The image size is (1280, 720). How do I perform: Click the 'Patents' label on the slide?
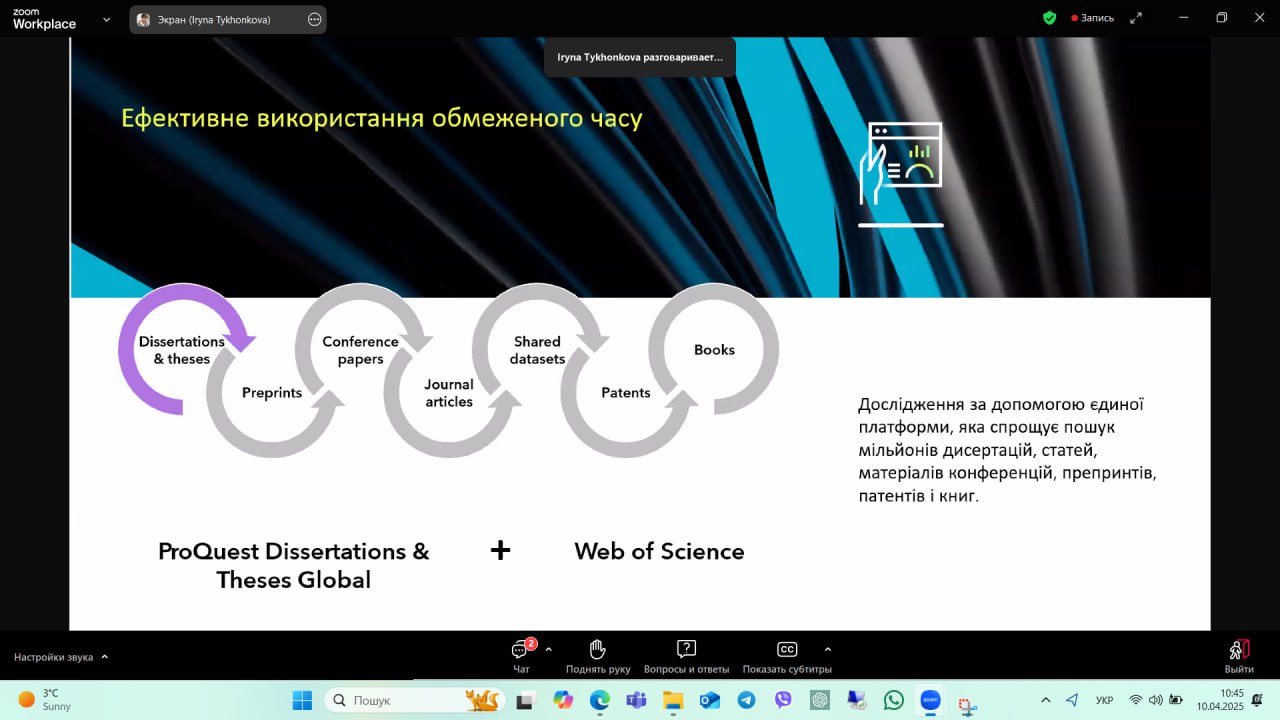[x=626, y=393]
